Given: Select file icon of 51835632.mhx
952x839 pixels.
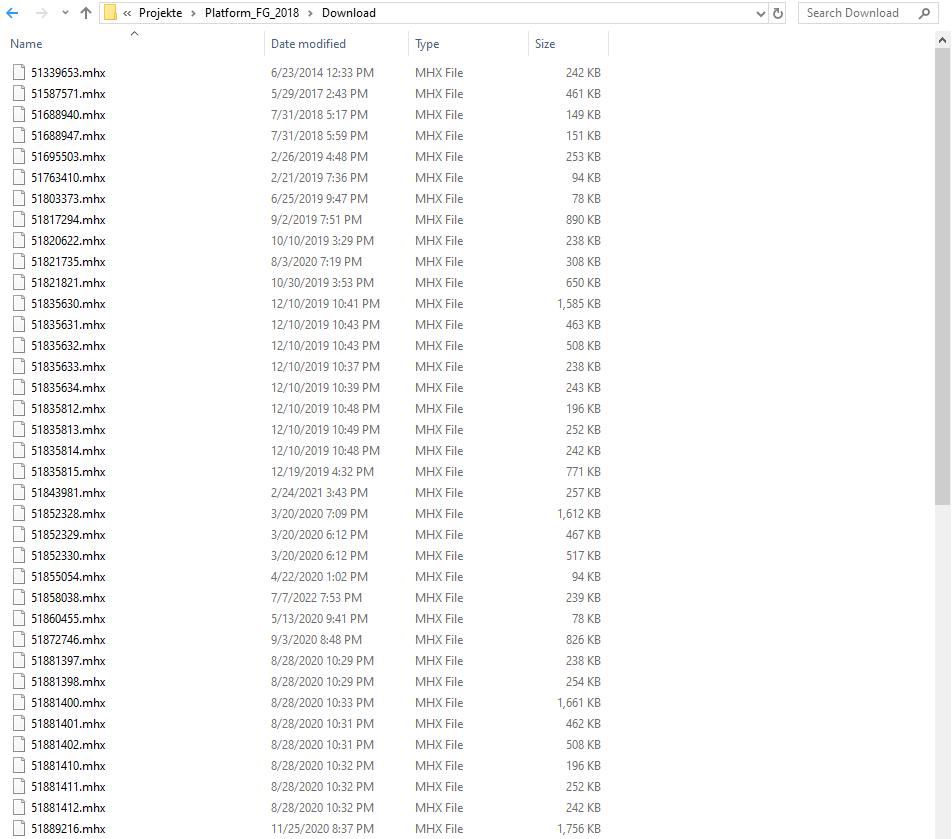Looking at the screenshot, I should click(x=19, y=345).
